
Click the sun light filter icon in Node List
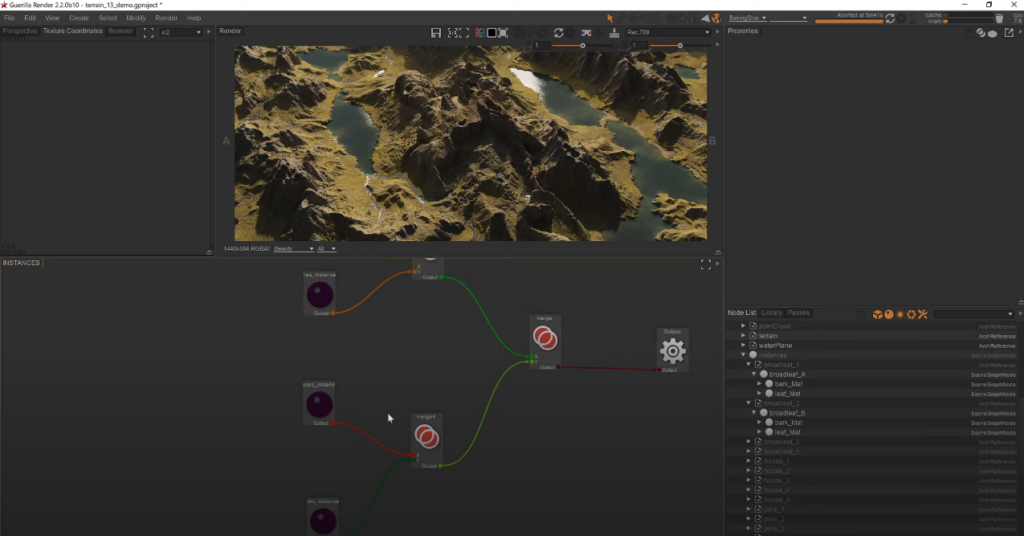pos(900,314)
